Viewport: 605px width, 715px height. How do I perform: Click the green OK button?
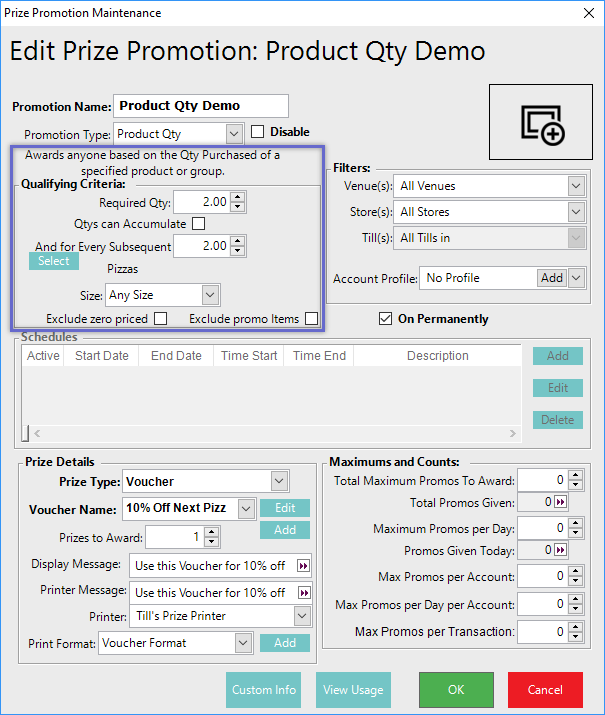(x=456, y=689)
